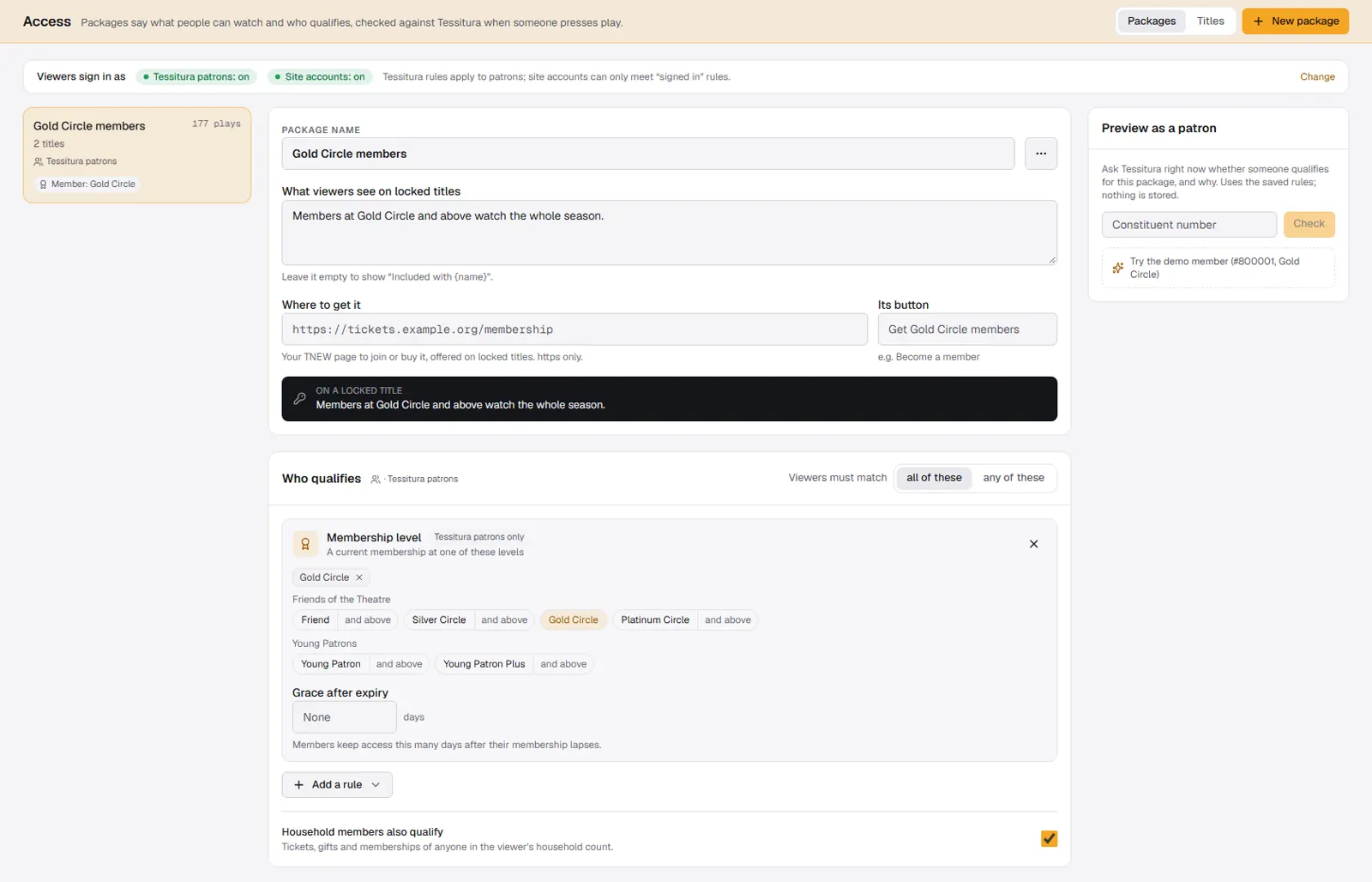Click the 'Preview as a patron' heading
The width and height of the screenshot is (1372, 882).
1158,129
